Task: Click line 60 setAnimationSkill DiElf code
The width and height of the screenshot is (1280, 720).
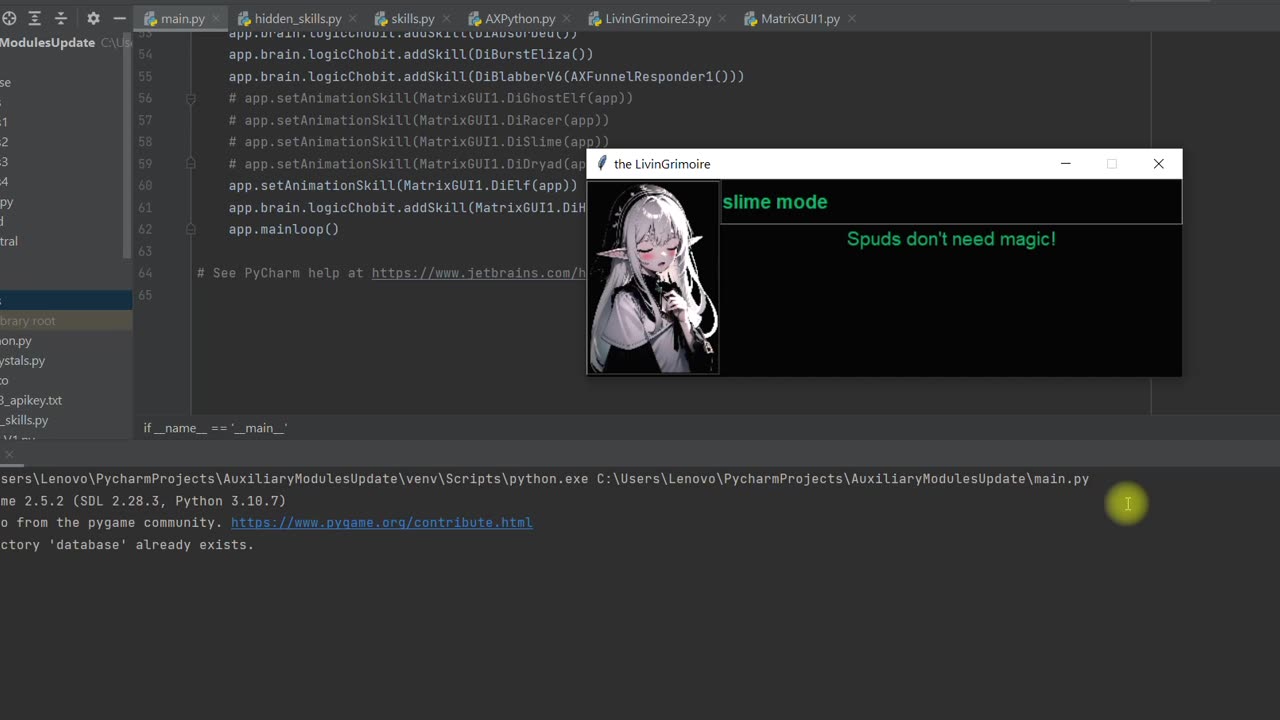Action: 403,186
